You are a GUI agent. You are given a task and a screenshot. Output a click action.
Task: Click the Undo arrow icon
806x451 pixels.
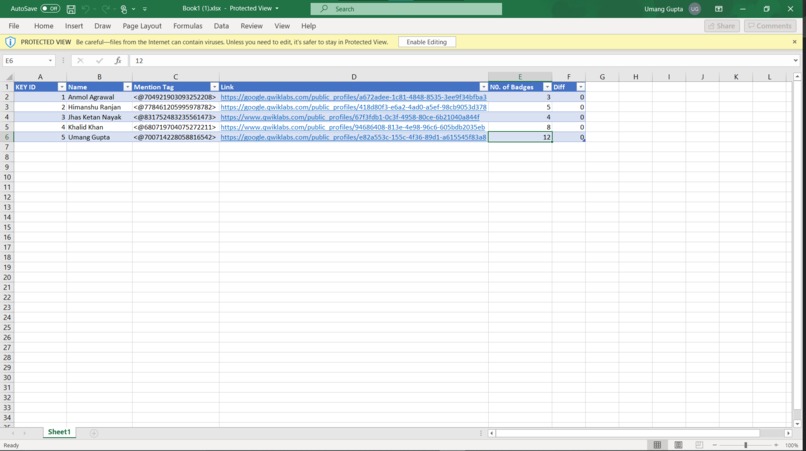pyautogui.click(x=85, y=9)
